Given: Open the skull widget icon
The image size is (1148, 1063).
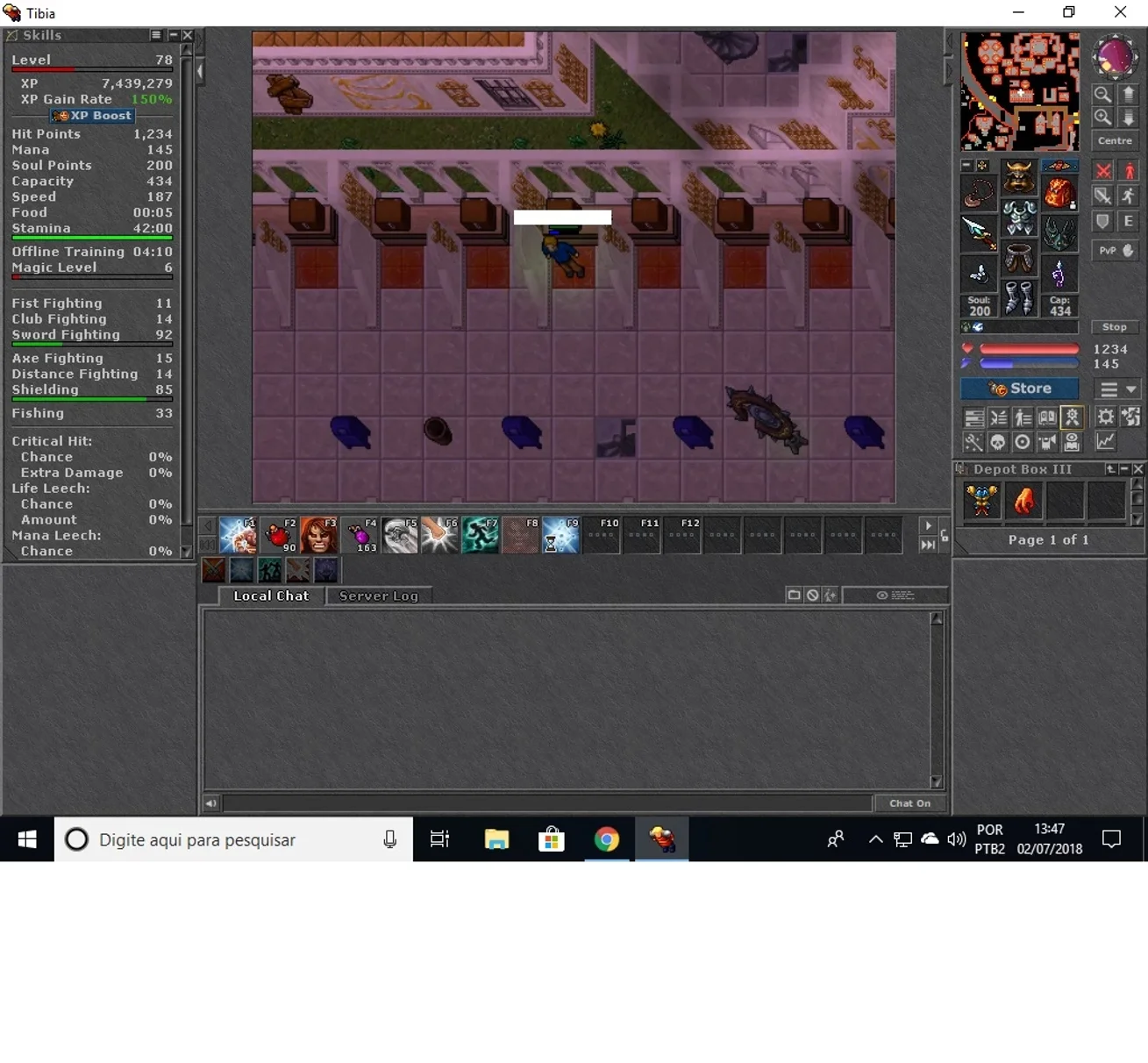Looking at the screenshot, I should pyautogui.click(x=998, y=443).
